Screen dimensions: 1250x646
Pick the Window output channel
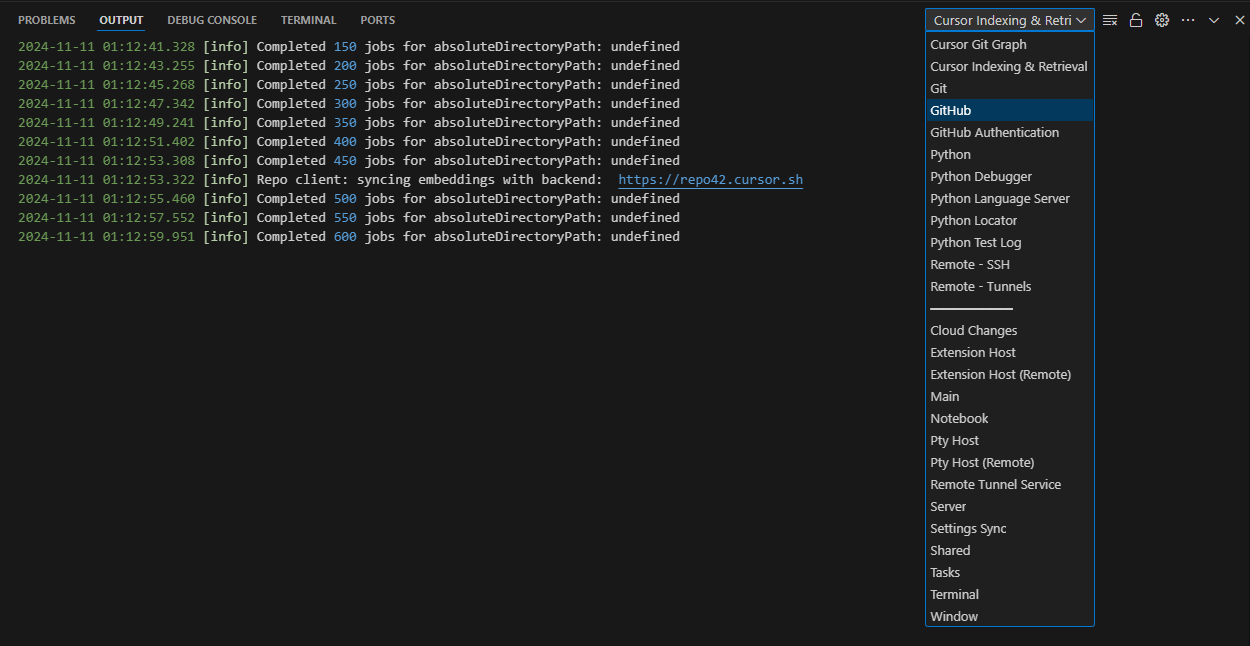pyautogui.click(x=953, y=616)
